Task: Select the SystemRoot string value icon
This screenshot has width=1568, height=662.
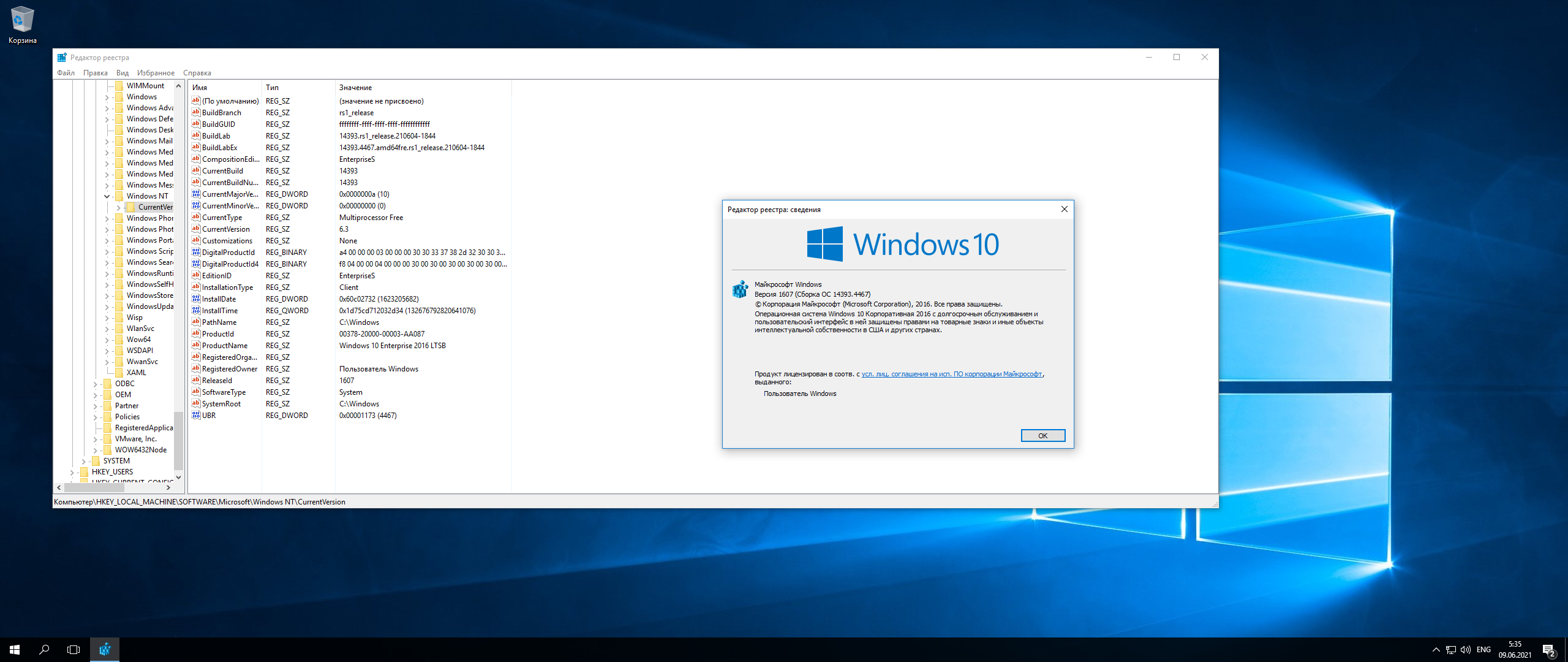Action: click(196, 403)
